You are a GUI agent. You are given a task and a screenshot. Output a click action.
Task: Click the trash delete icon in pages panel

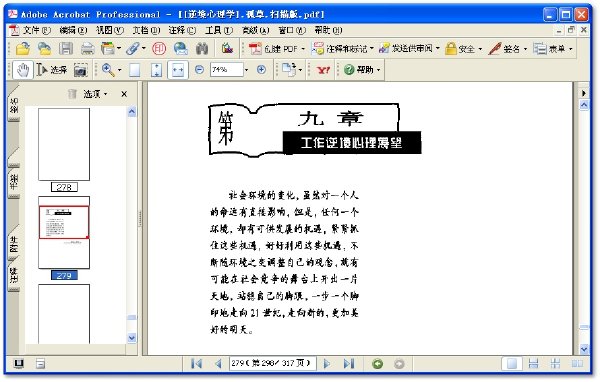(72, 94)
